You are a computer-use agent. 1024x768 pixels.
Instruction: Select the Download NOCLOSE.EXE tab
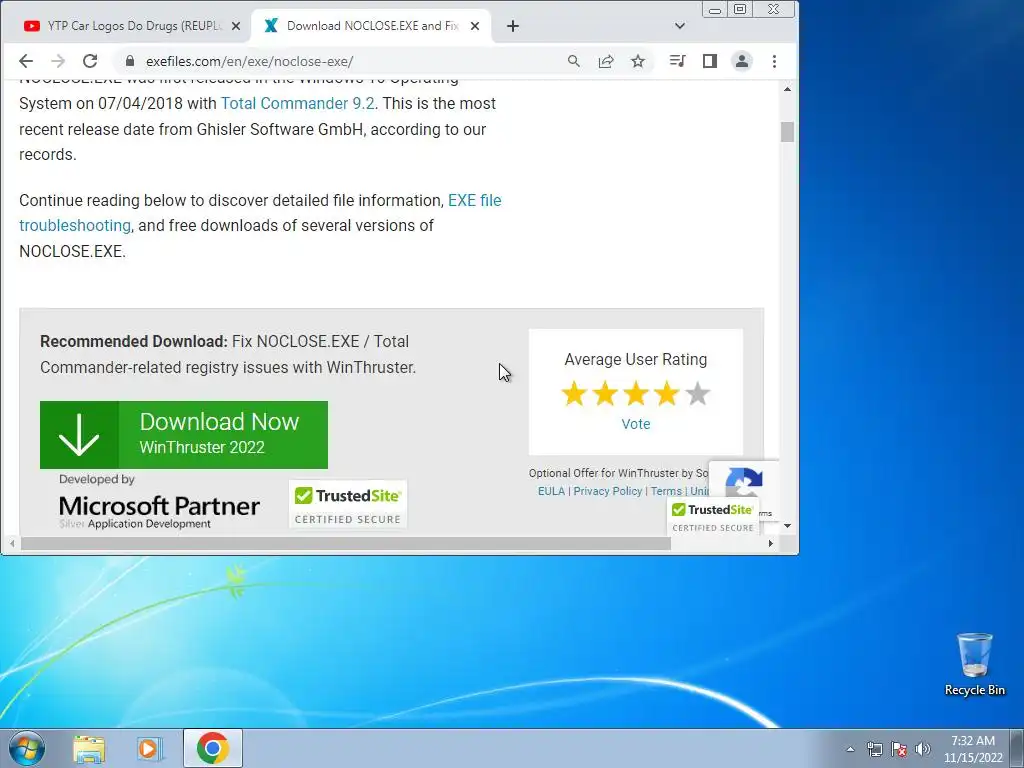tap(371, 26)
